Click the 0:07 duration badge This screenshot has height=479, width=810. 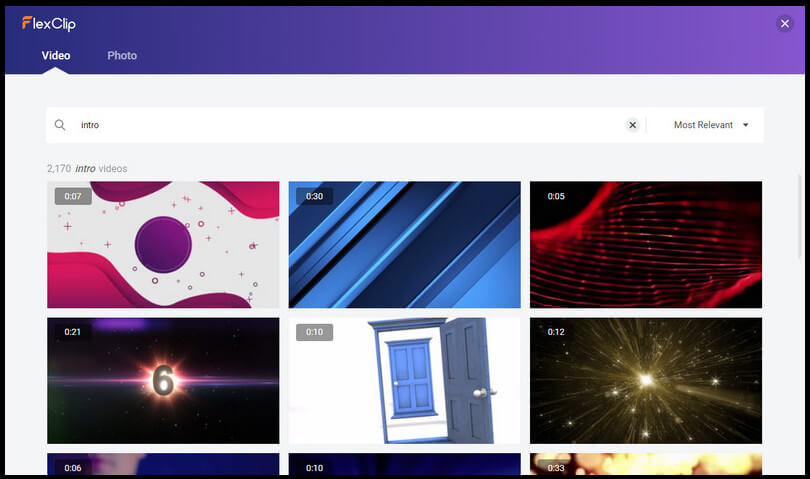point(73,196)
